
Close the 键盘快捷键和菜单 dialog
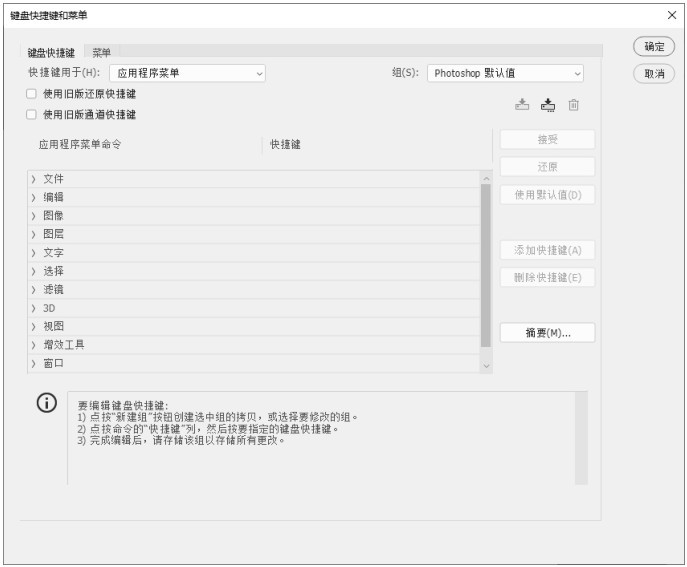coord(672,15)
